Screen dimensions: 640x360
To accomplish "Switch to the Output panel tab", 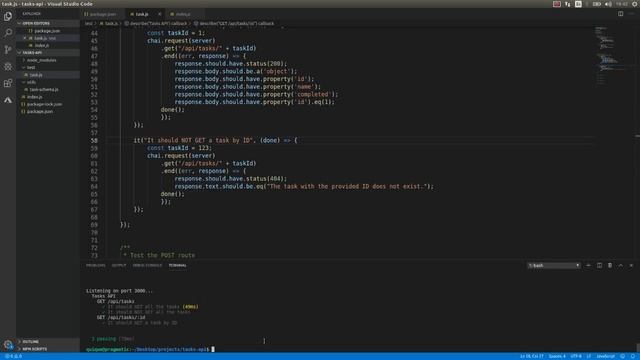I will click(119, 265).
